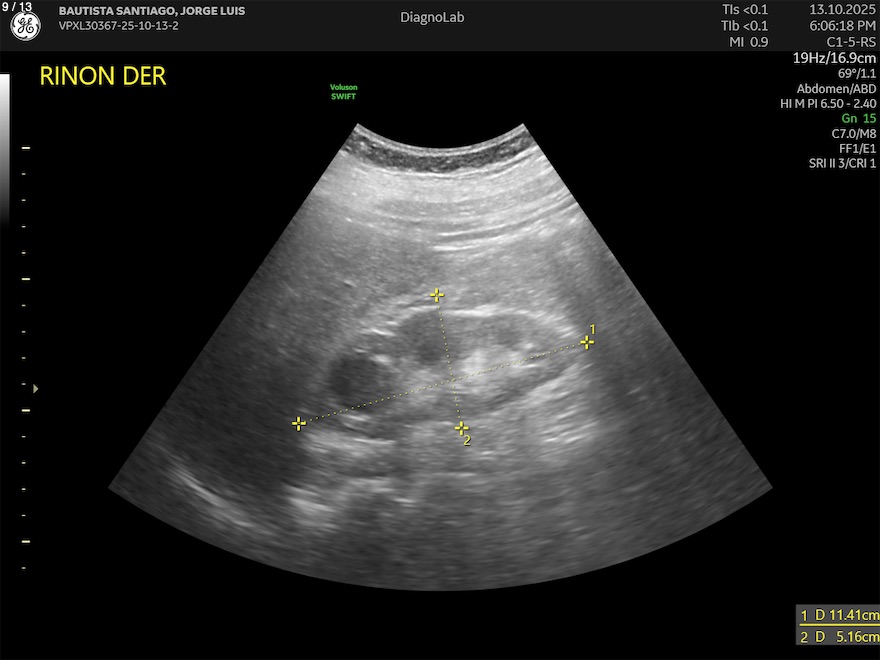Click the 9 / 13 image counter
Screen dimensions: 880x660
point(17,7)
